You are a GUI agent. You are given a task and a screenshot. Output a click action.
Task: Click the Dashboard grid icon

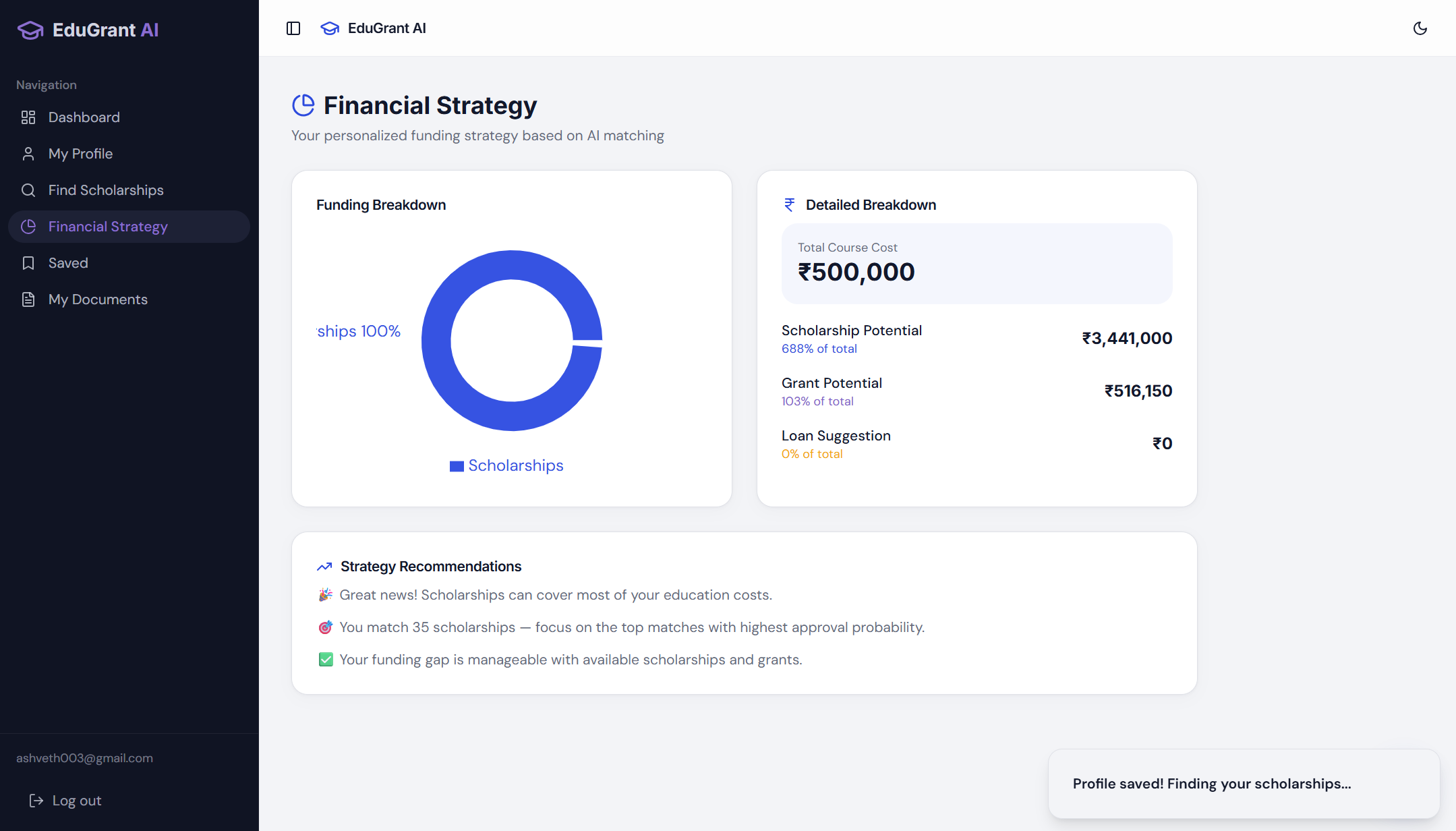pos(28,117)
